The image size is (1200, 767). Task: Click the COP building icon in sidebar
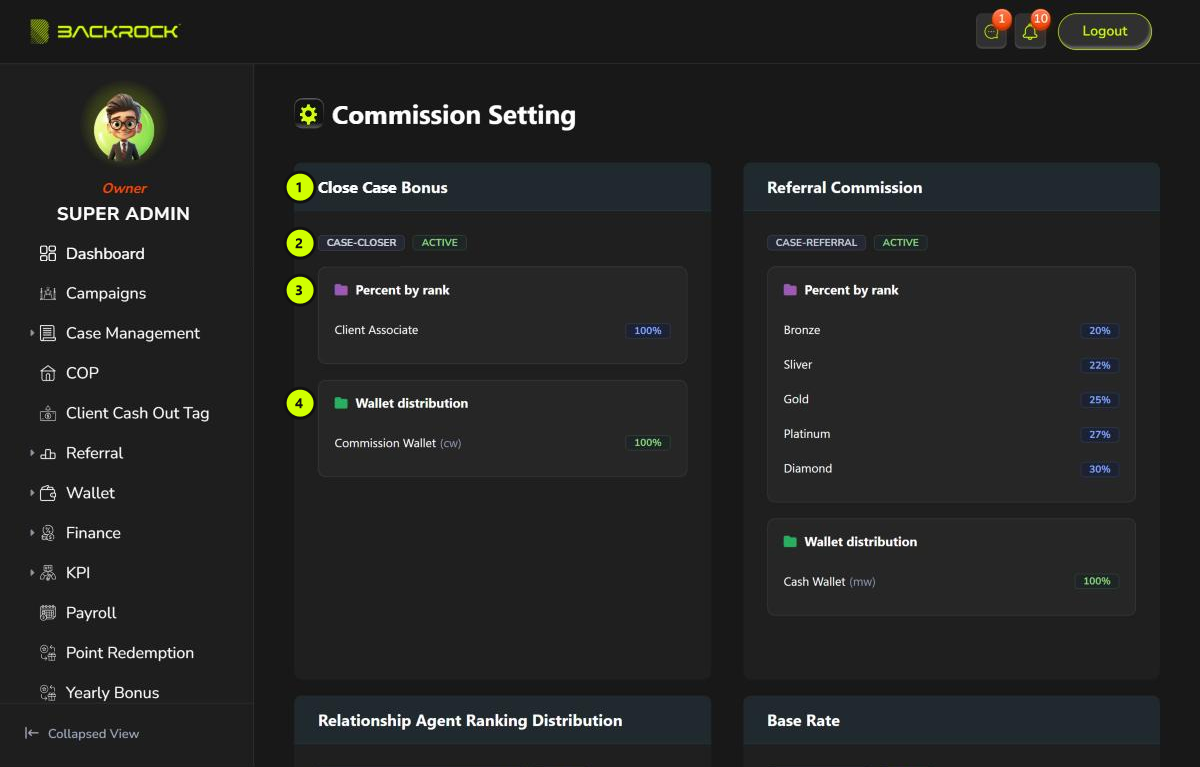[x=48, y=374]
